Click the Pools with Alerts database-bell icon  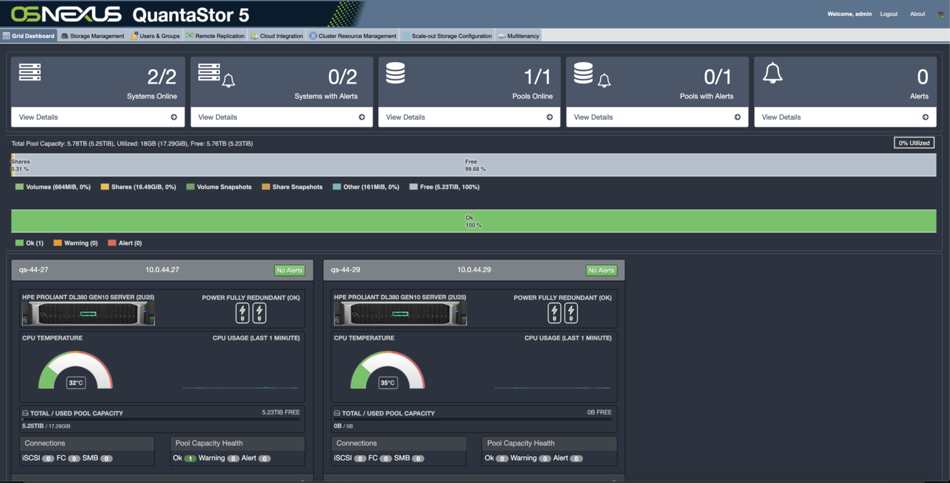(x=592, y=75)
